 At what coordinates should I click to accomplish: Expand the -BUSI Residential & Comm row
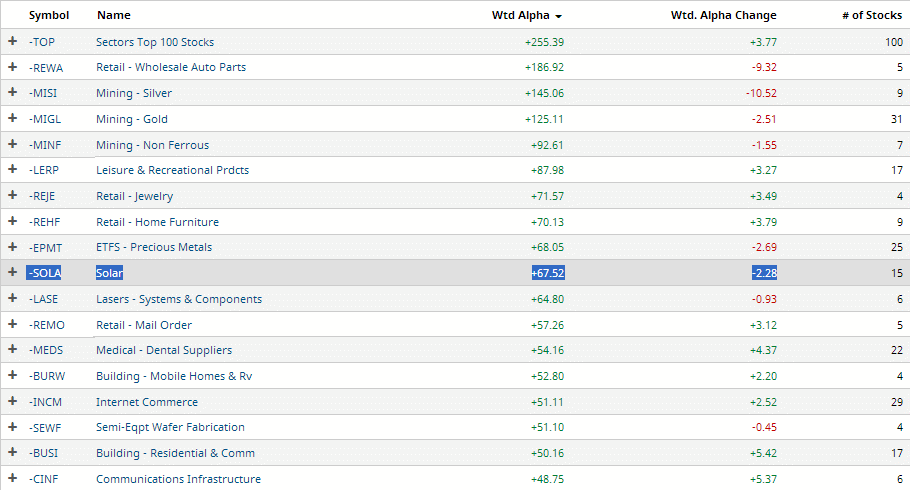(x=12, y=452)
